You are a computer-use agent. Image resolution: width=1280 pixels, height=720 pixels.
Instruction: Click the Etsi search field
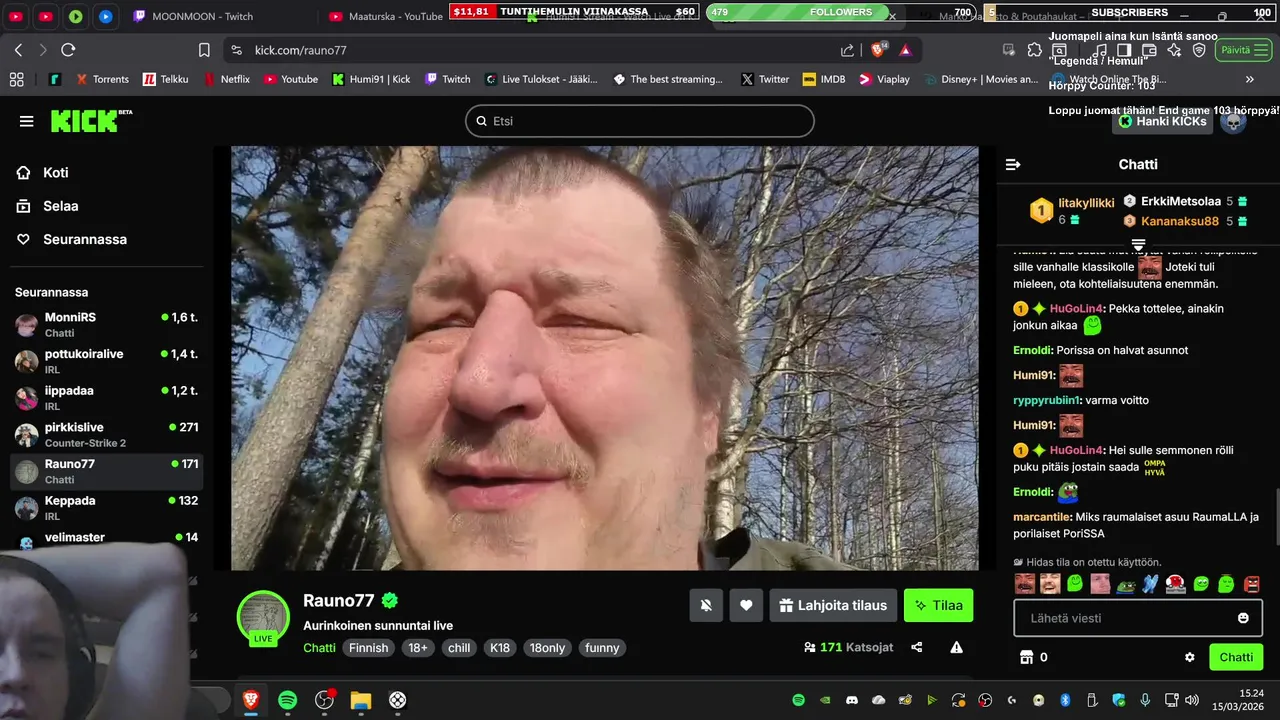pos(640,121)
